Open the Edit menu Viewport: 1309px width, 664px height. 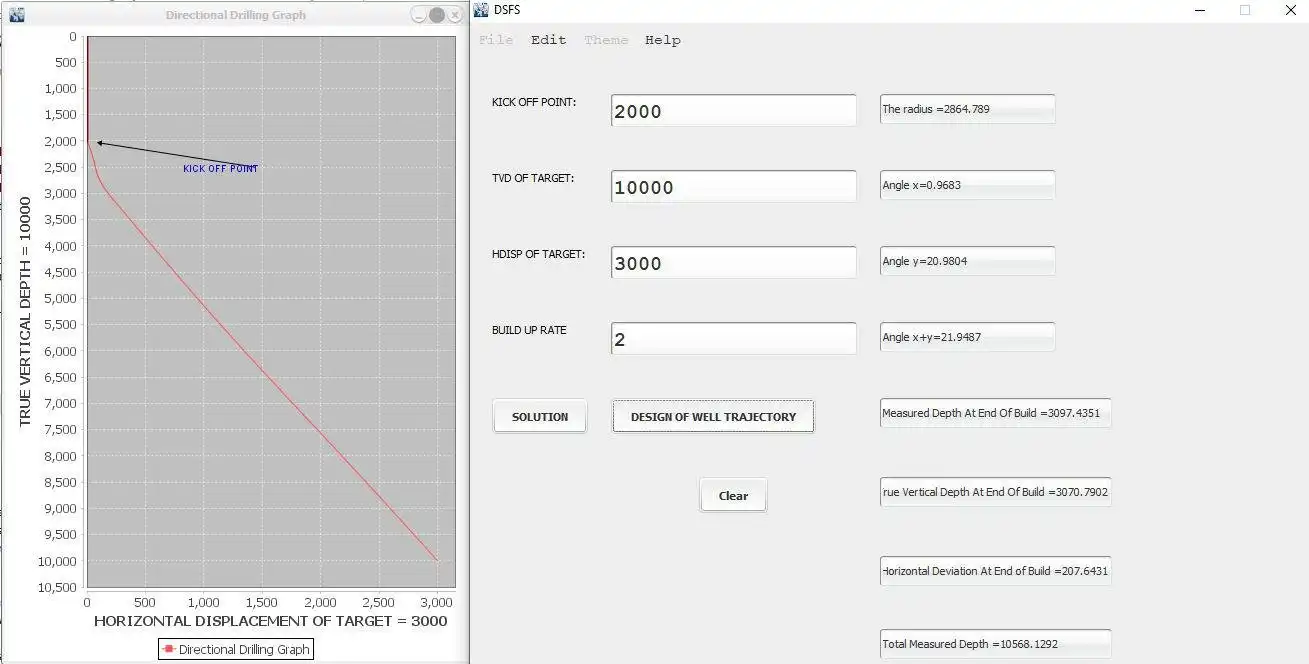(x=548, y=40)
